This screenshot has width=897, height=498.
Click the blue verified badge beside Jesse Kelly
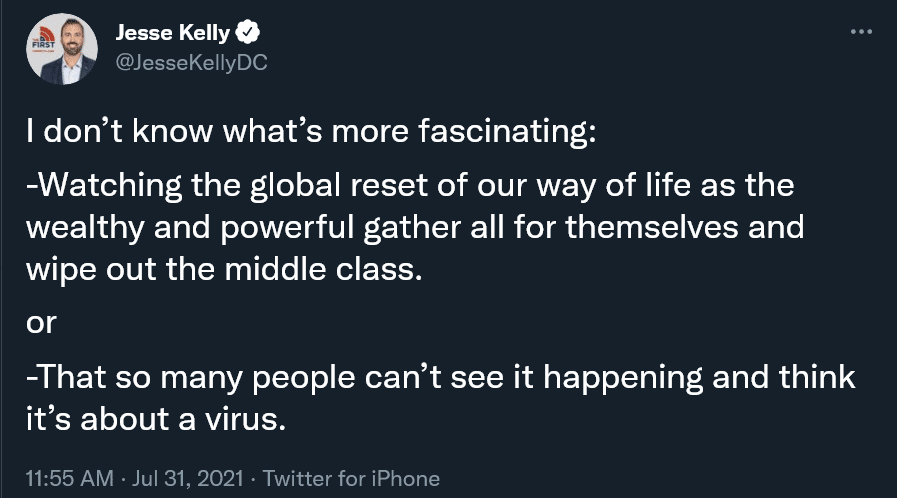(246, 34)
